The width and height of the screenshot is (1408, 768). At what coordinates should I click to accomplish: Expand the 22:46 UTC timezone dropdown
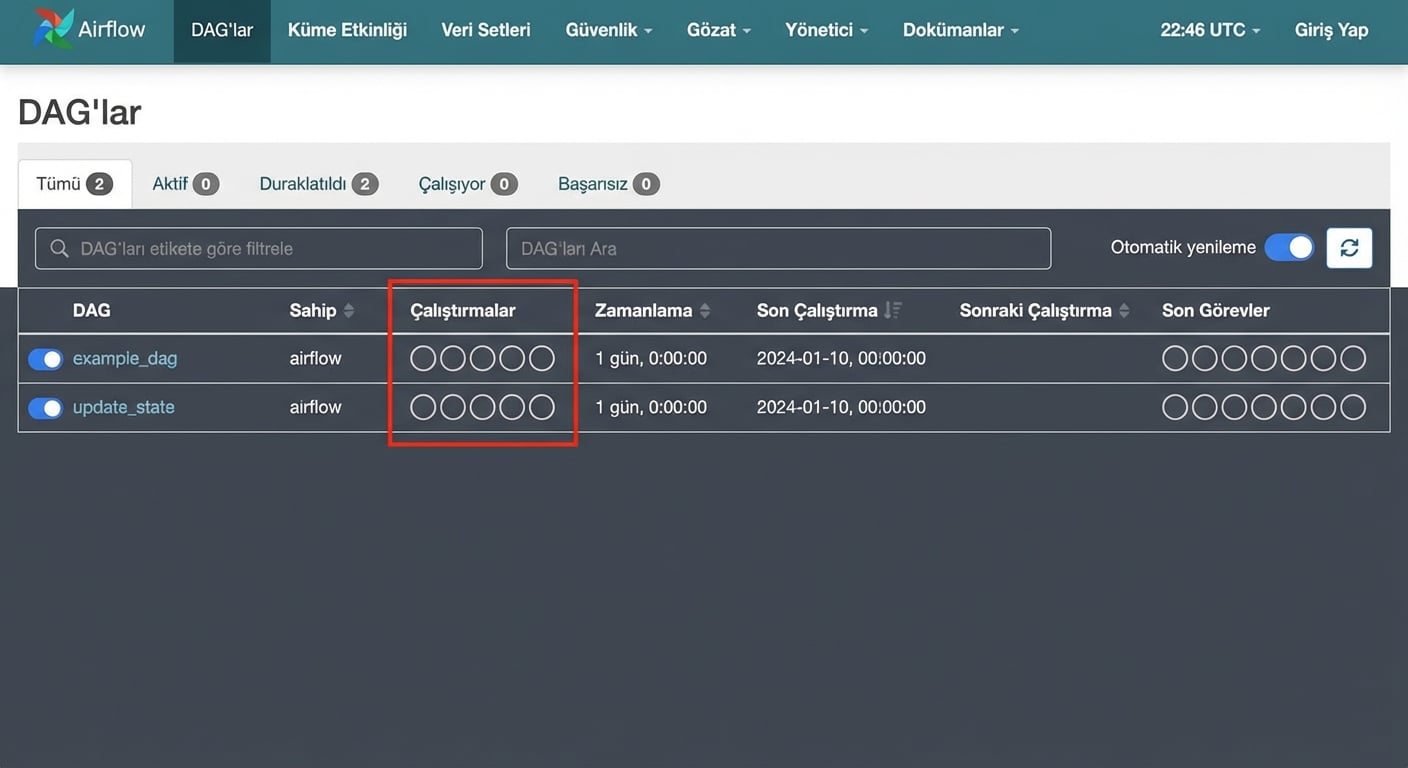pyautogui.click(x=1210, y=30)
